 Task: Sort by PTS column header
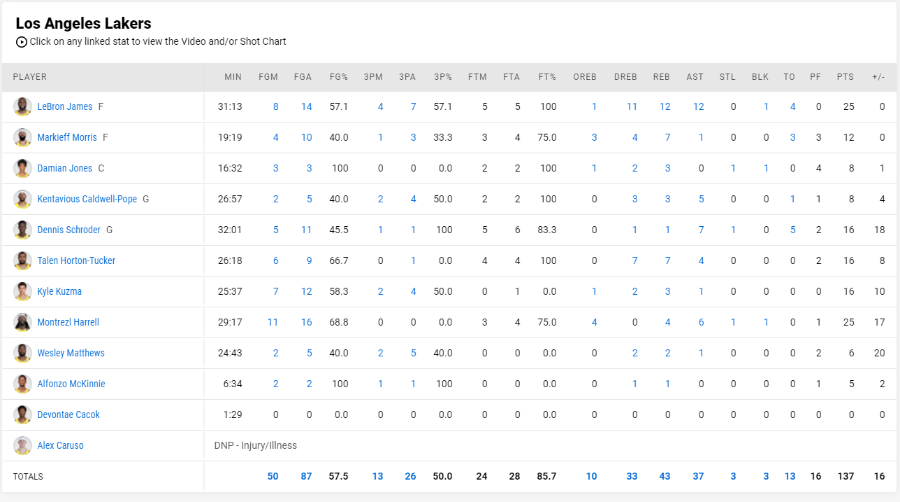tap(845, 77)
